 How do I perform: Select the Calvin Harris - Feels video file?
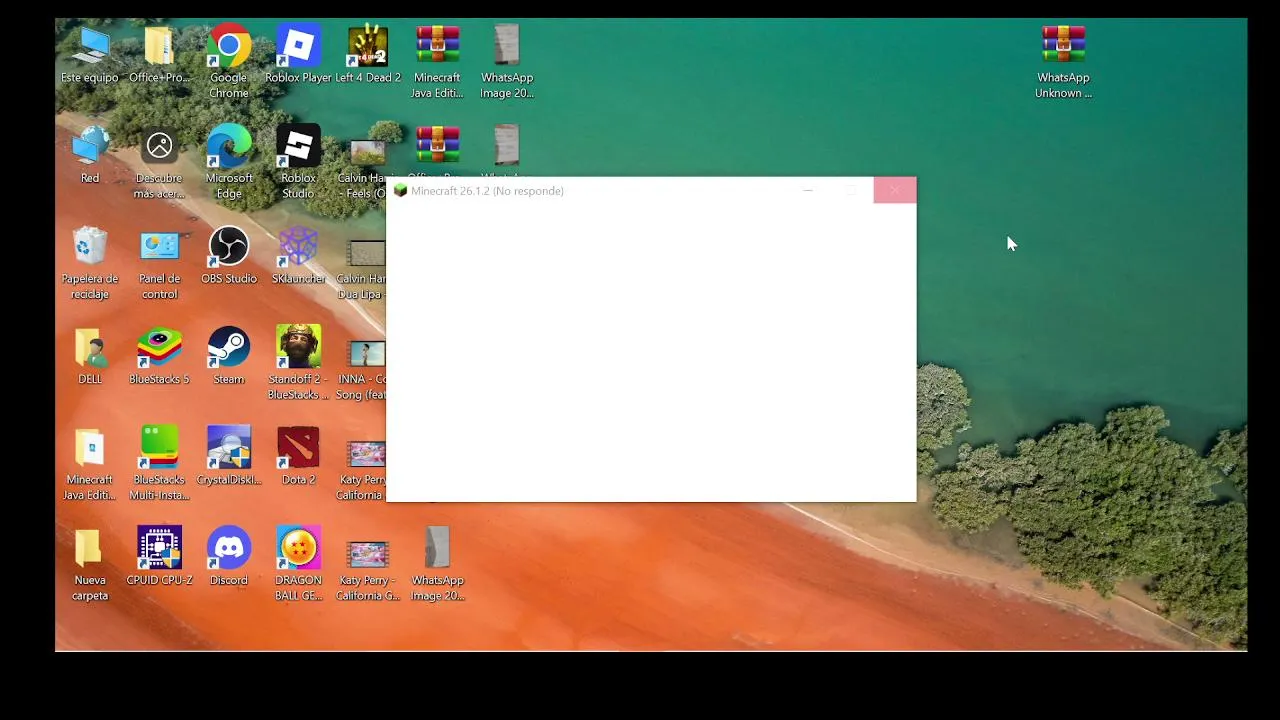pos(362,168)
